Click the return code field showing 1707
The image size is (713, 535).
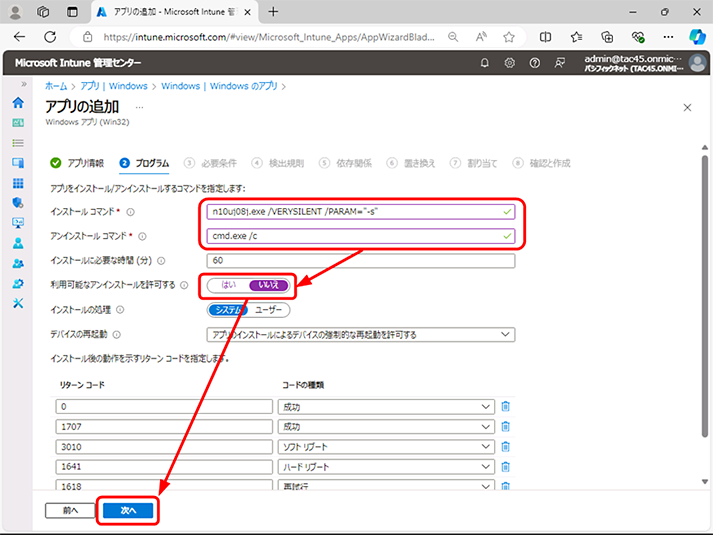pyautogui.click(x=164, y=426)
